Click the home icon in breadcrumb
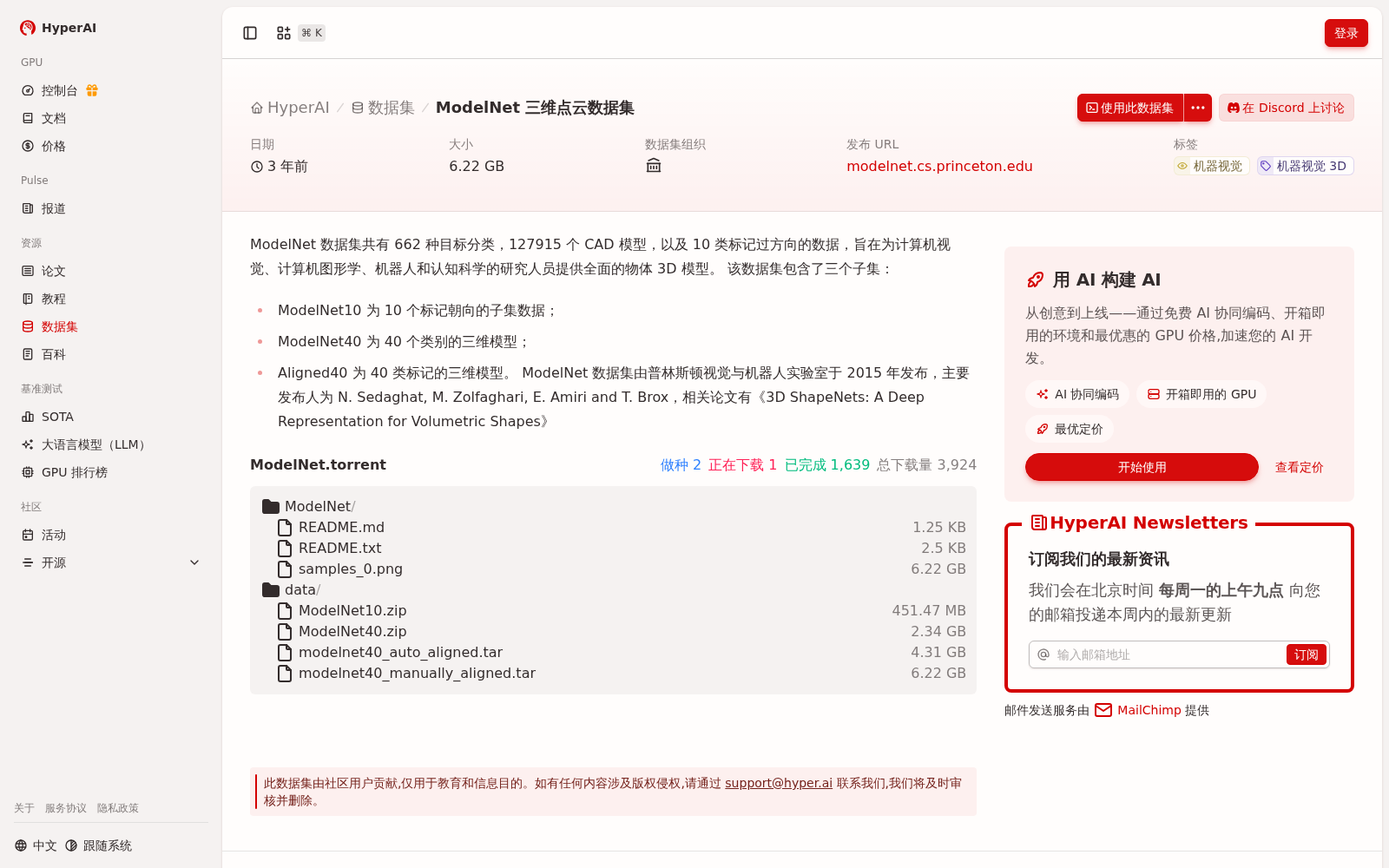 pos(257,108)
